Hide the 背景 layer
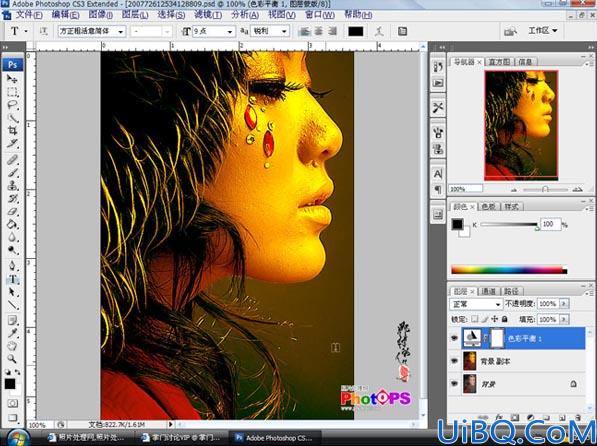597x446 pixels. pos(454,384)
